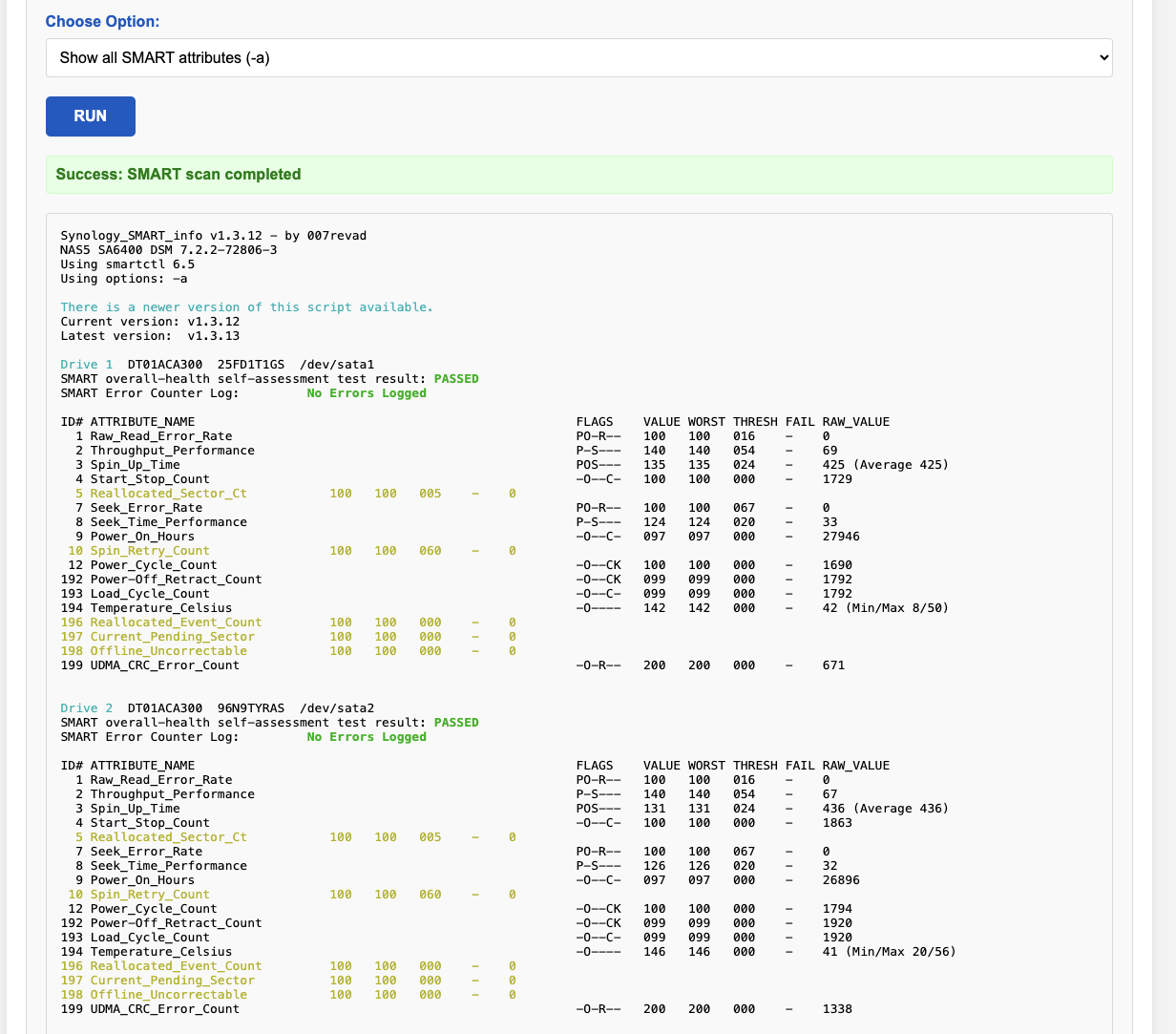Select the 'Synology_SMART_info v1.3.12' header line
This screenshot has width=1176, height=1034.
pos(214,236)
